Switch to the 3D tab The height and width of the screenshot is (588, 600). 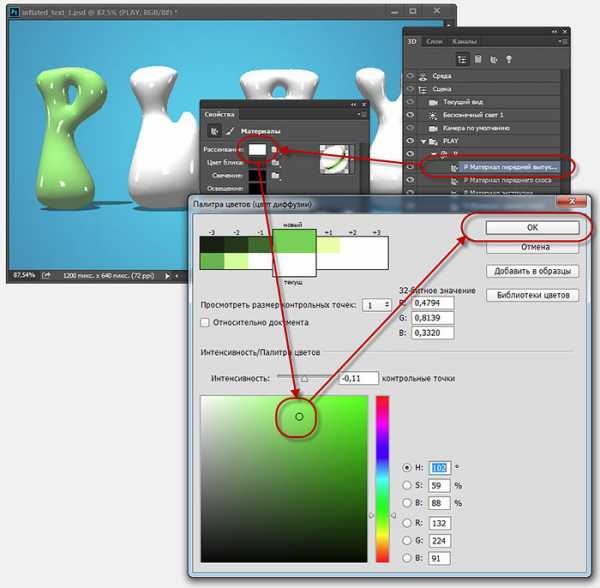412,42
